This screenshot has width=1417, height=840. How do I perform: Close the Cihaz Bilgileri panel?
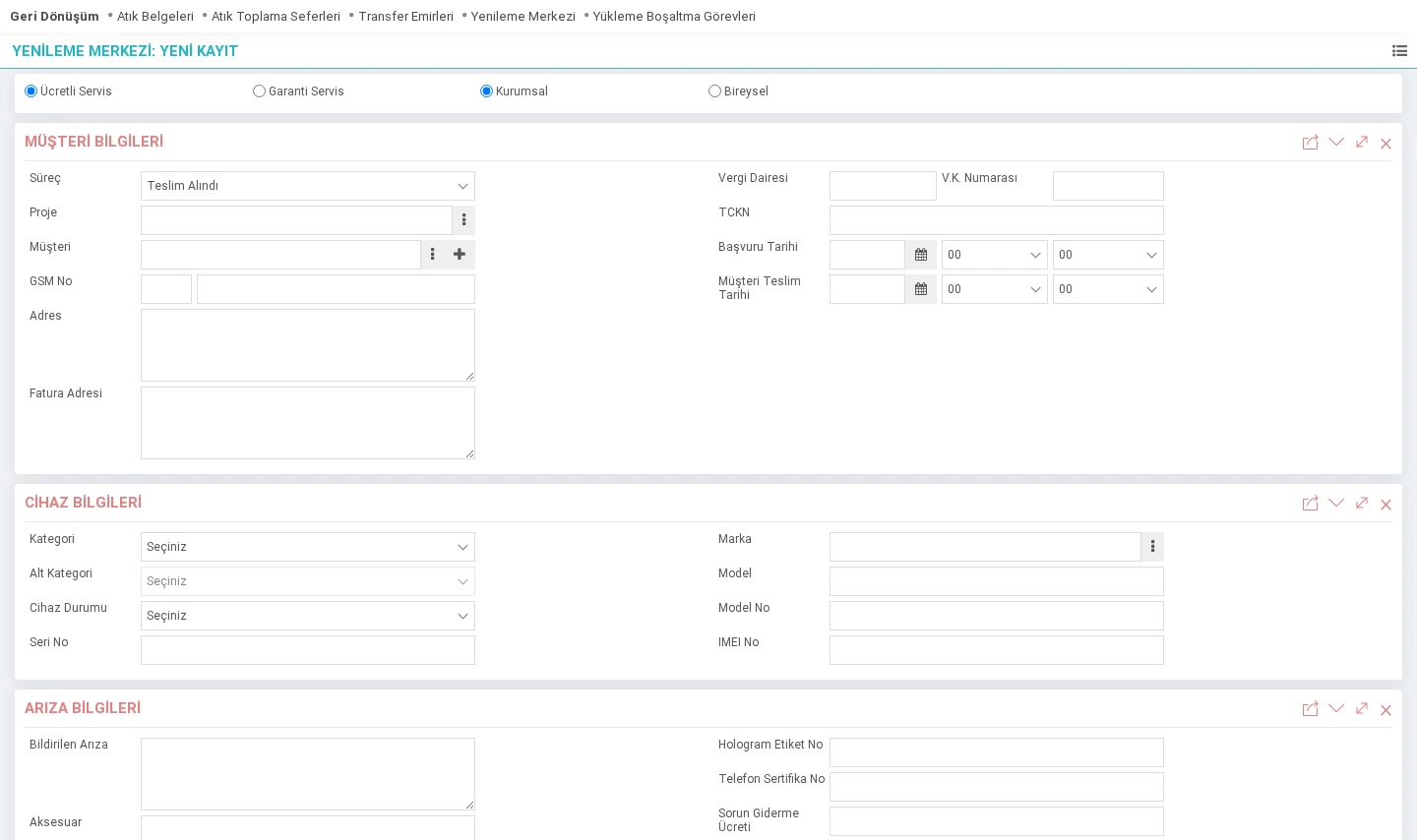(x=1386, y=505)
